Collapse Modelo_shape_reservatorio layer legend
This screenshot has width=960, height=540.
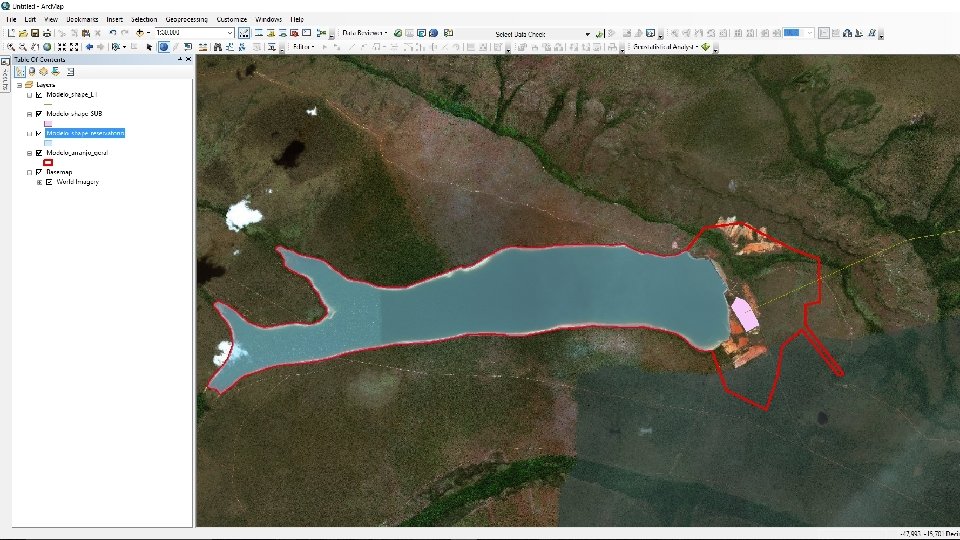pyautogui.click(x=29, y=133)
